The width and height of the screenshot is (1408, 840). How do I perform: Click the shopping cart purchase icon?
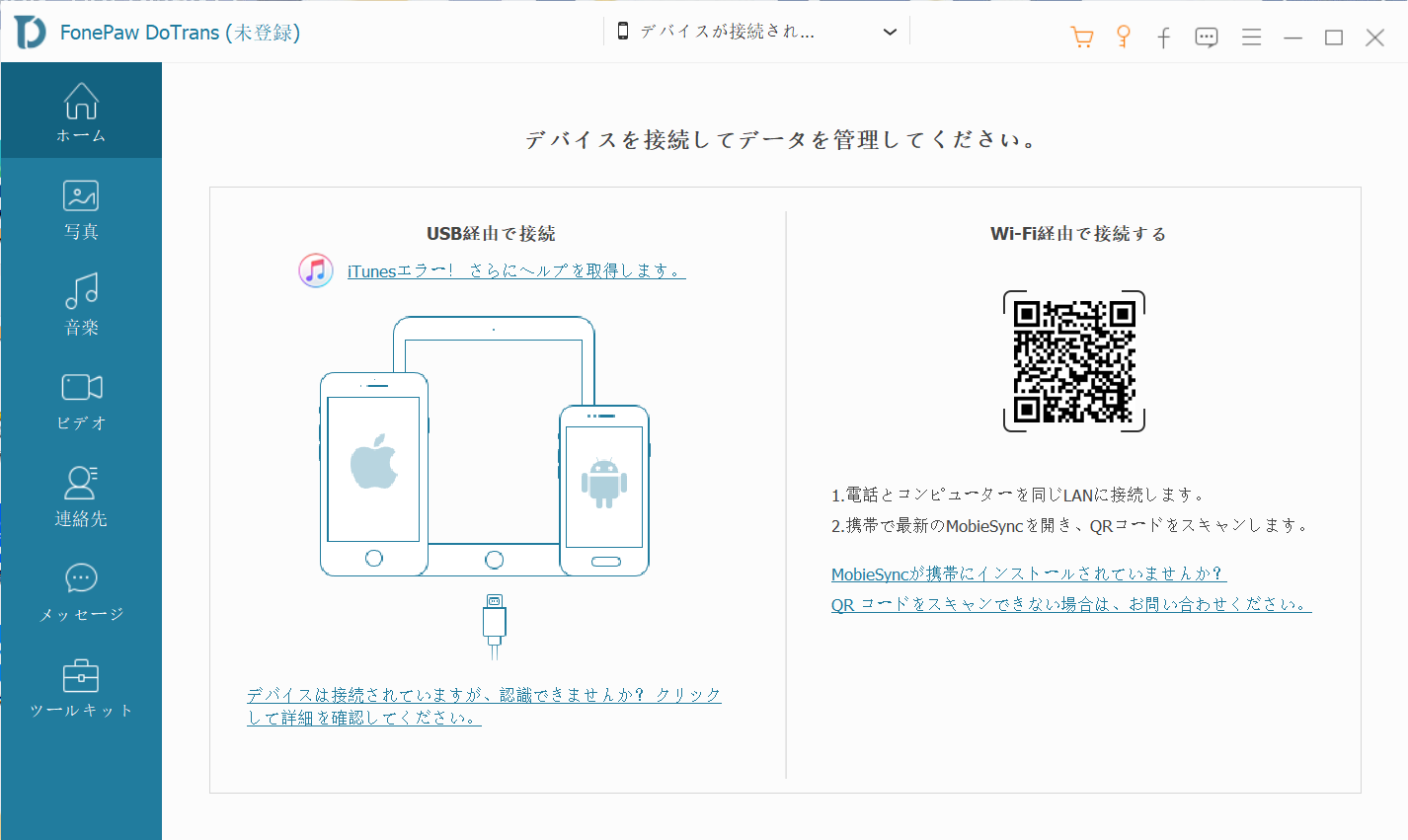[1082, 38]
